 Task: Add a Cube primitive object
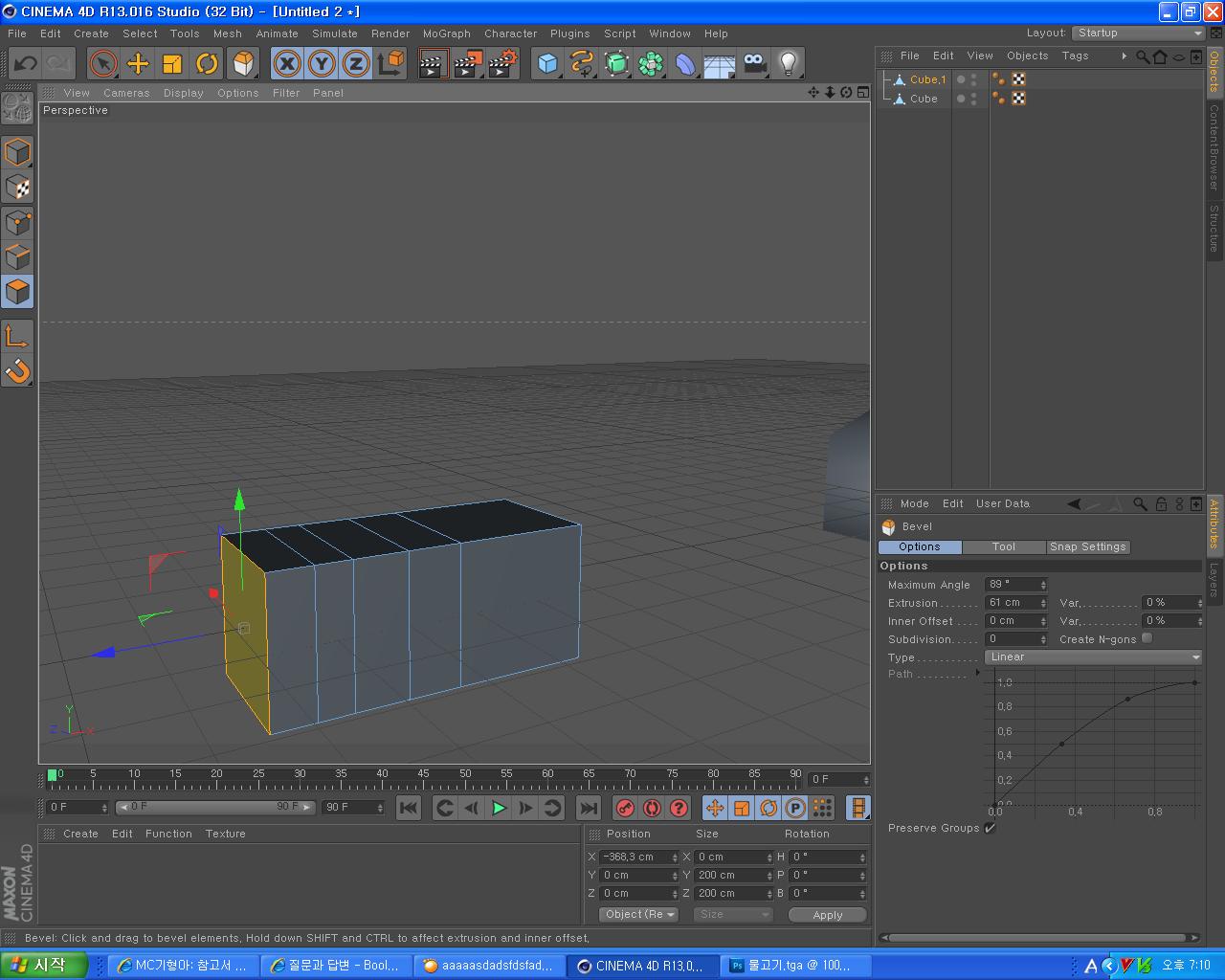[x=547, y=64]
